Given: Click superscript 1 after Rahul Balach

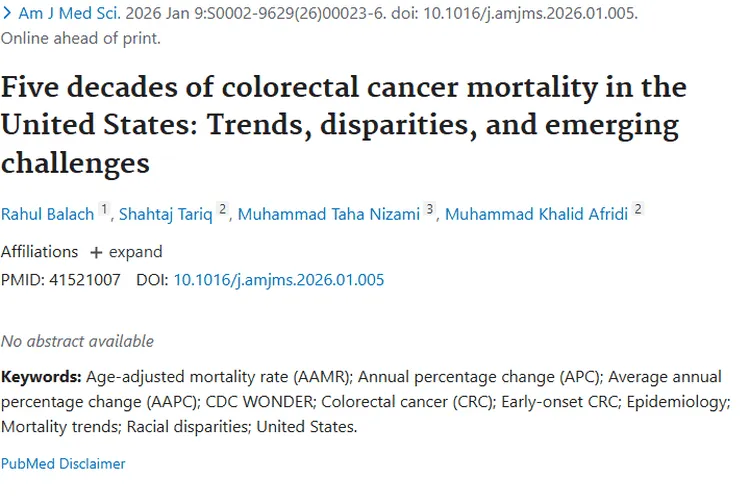Looking at the screenshot, I should [x=103, y=210].
